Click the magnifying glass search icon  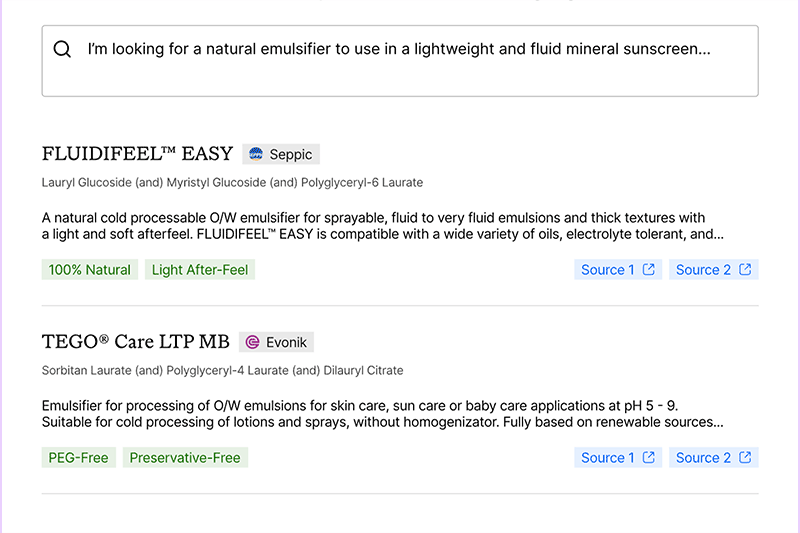[62, 49]
